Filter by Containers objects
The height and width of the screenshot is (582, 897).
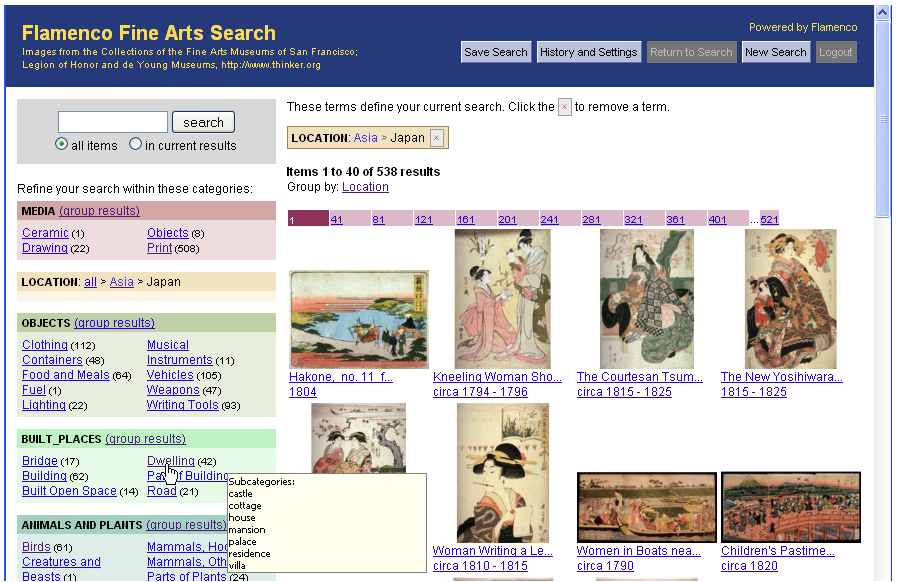point(52,360)
